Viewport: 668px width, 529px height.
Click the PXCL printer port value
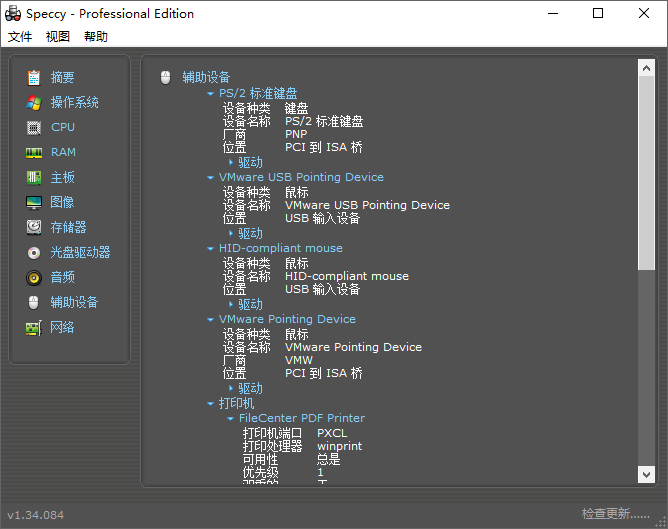[x=332, y=433]
